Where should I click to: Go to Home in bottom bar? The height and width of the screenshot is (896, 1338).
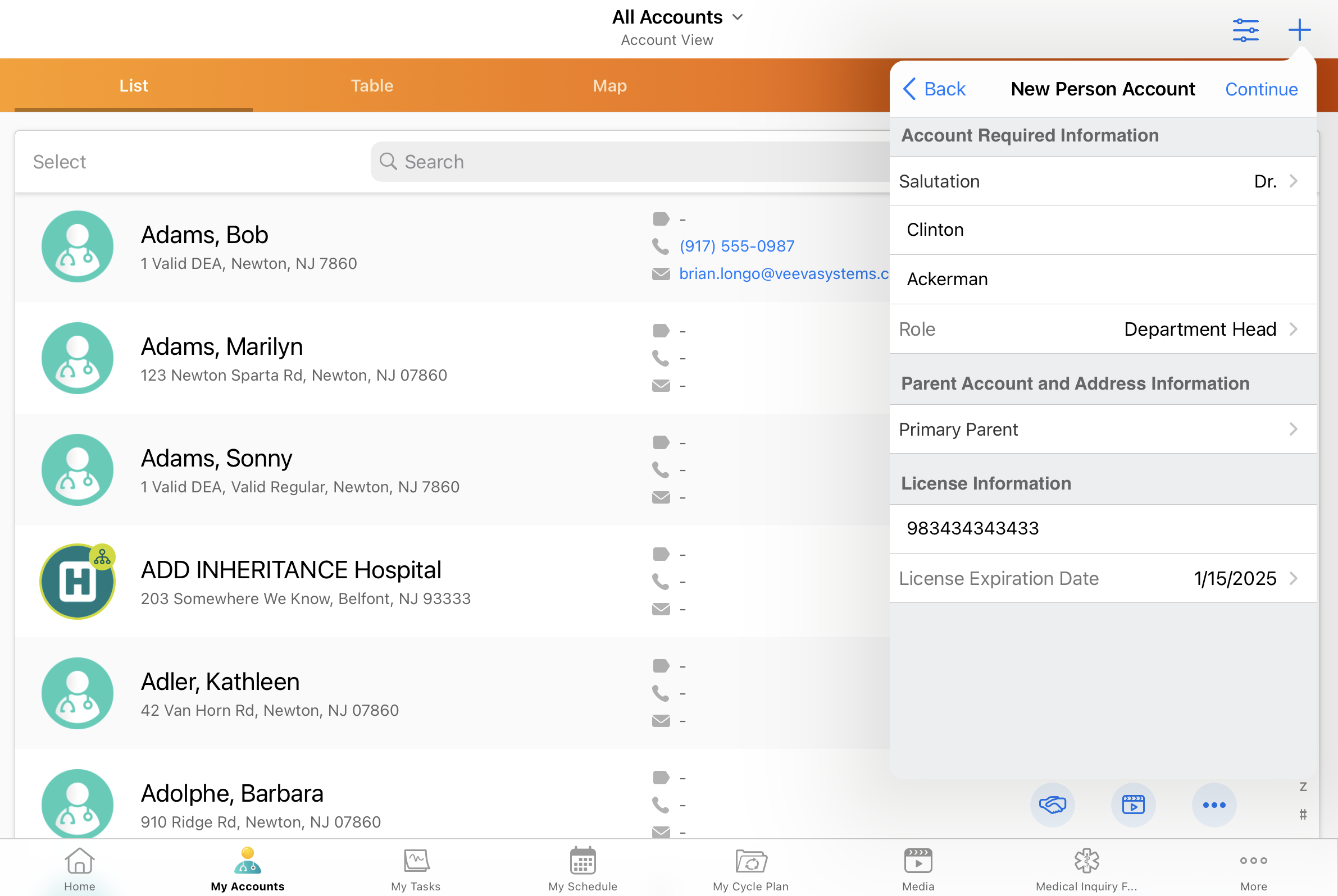pyautogui.click(x=79, y=868)
